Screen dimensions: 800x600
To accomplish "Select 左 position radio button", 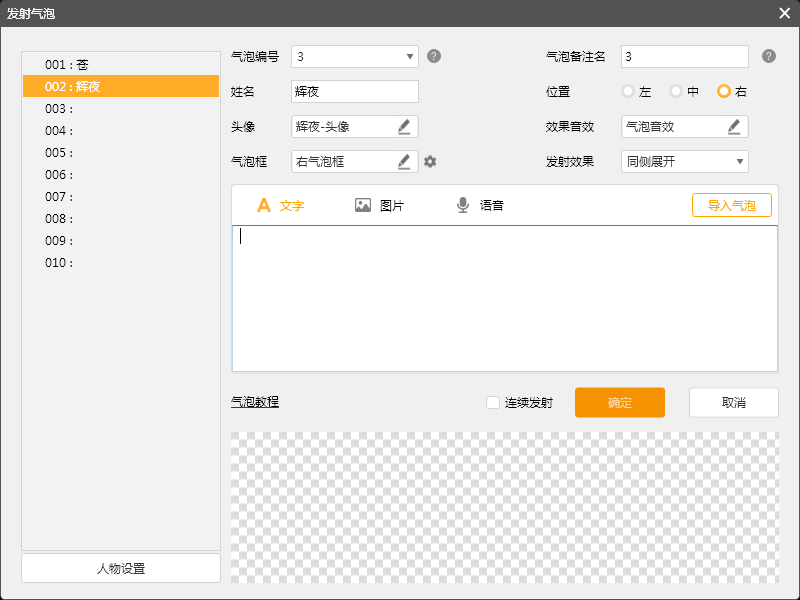I will (x=628, y=91).
